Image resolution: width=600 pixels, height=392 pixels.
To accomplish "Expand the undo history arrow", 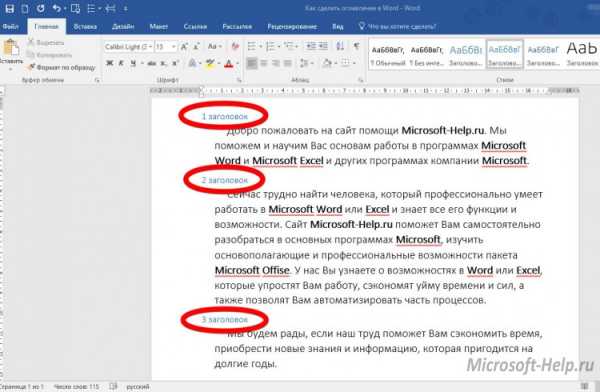I will [65, 8].
